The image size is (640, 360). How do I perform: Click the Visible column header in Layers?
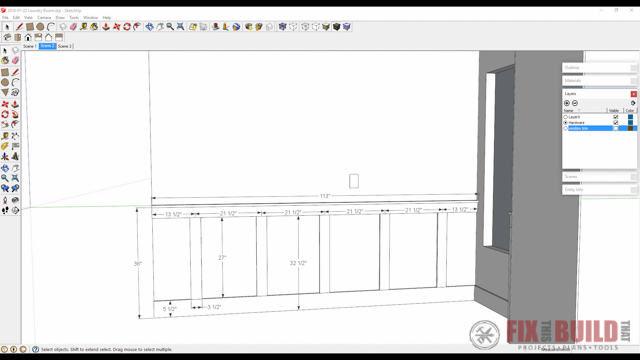click(x=615, y=111)
